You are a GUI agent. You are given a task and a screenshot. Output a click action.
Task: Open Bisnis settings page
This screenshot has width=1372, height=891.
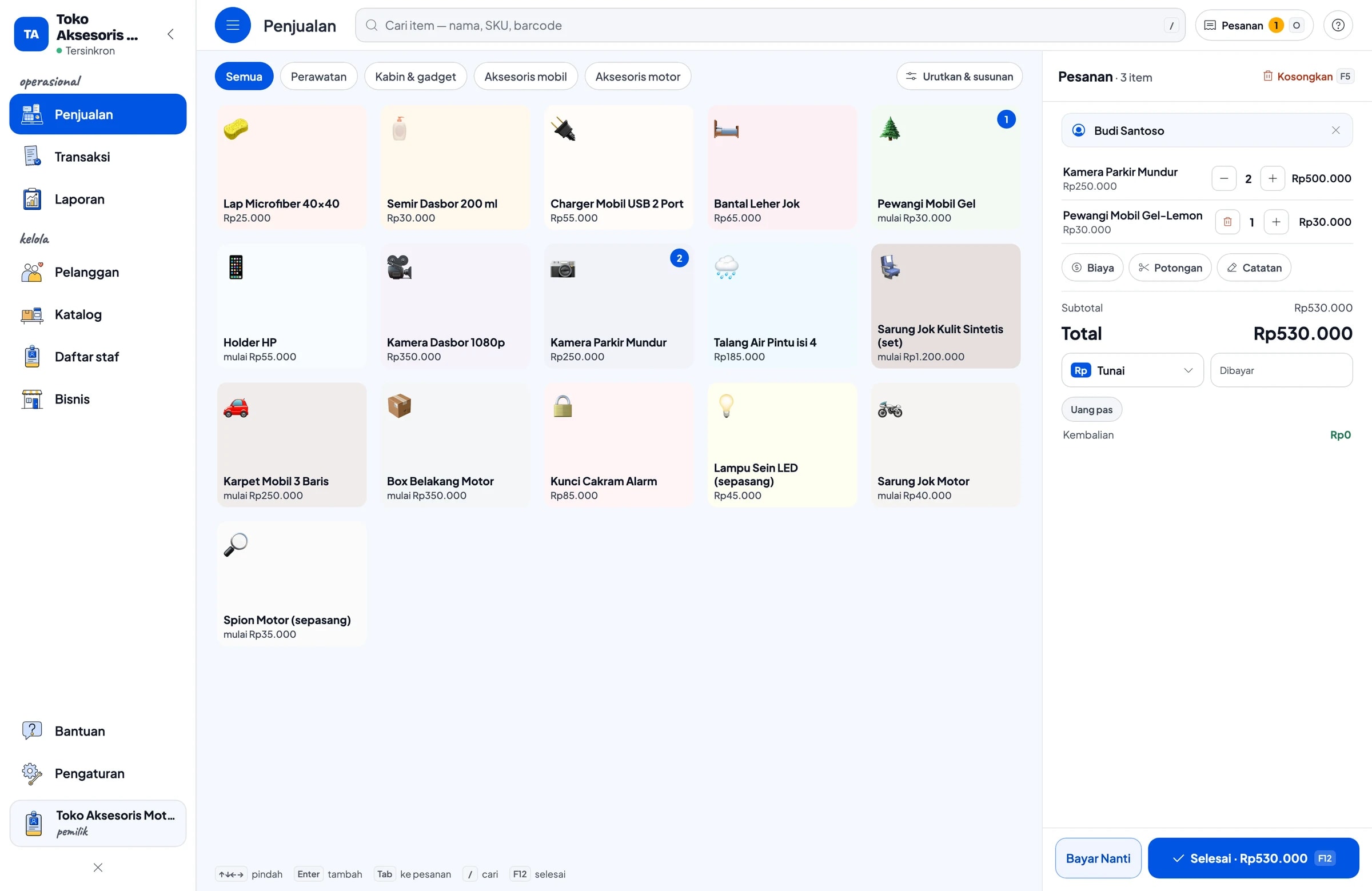click(98, 399)
